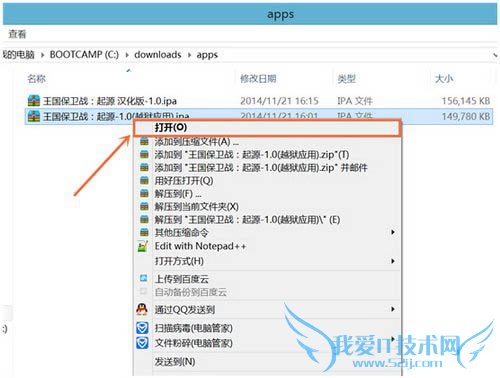This screenshot has width=500, height=378.
Task: Click size 149,780 KB
Action: [x=466, y=116]
